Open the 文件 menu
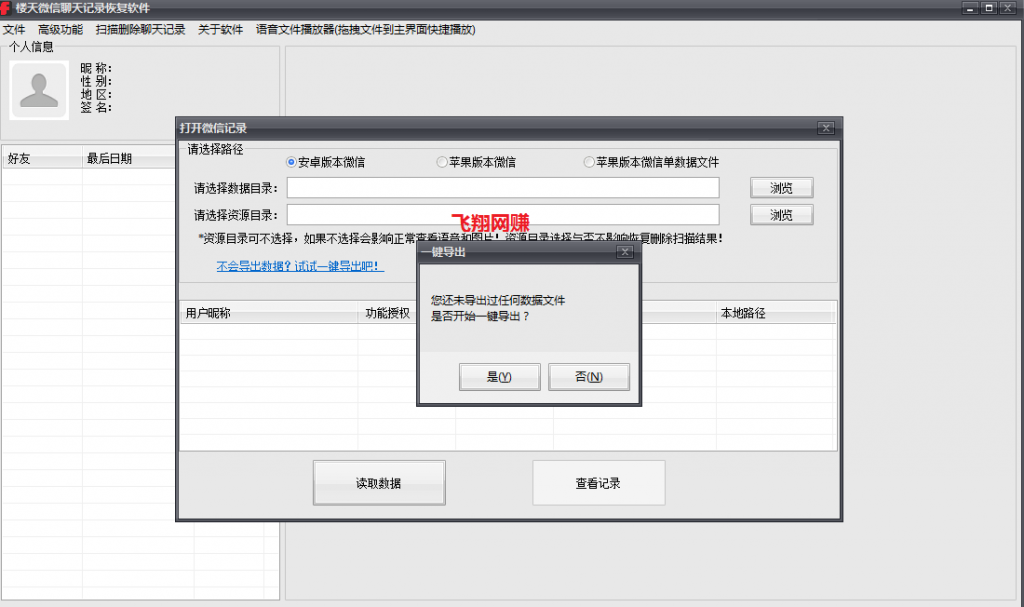This screenshot has height=607, width=1024. pos(14,30)
